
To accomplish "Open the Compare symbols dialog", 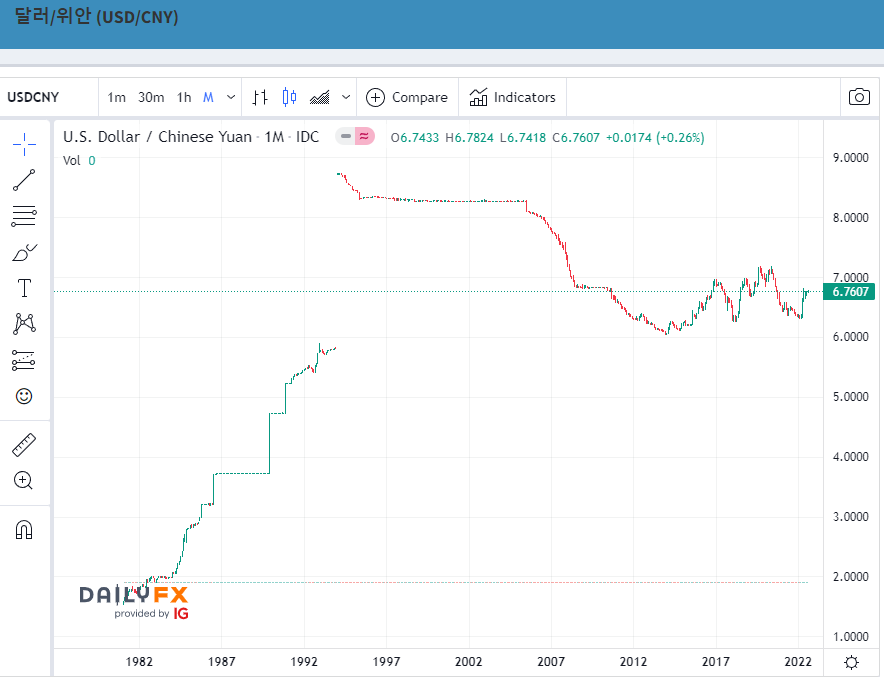I will click(x=406, y=98).
